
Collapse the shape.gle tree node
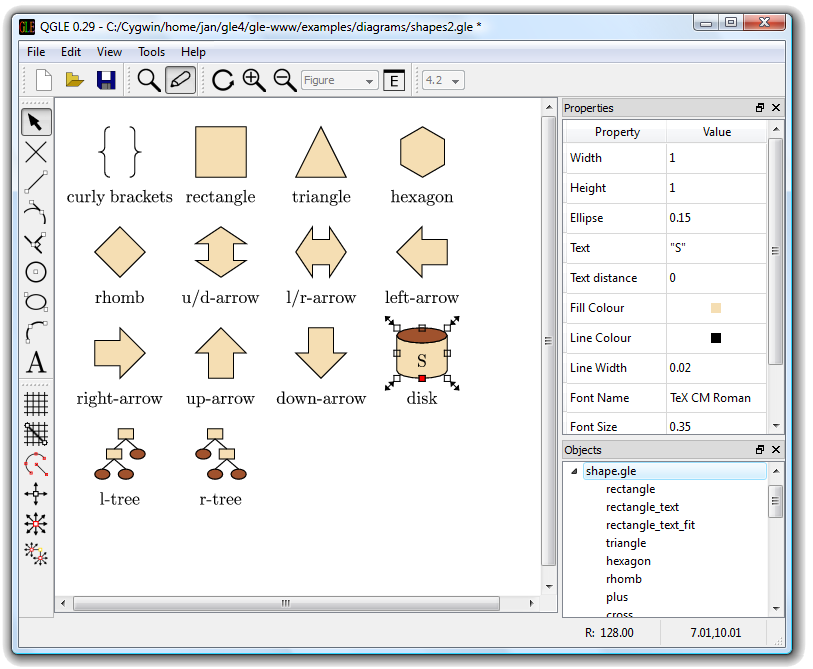(x=573, y=471)
